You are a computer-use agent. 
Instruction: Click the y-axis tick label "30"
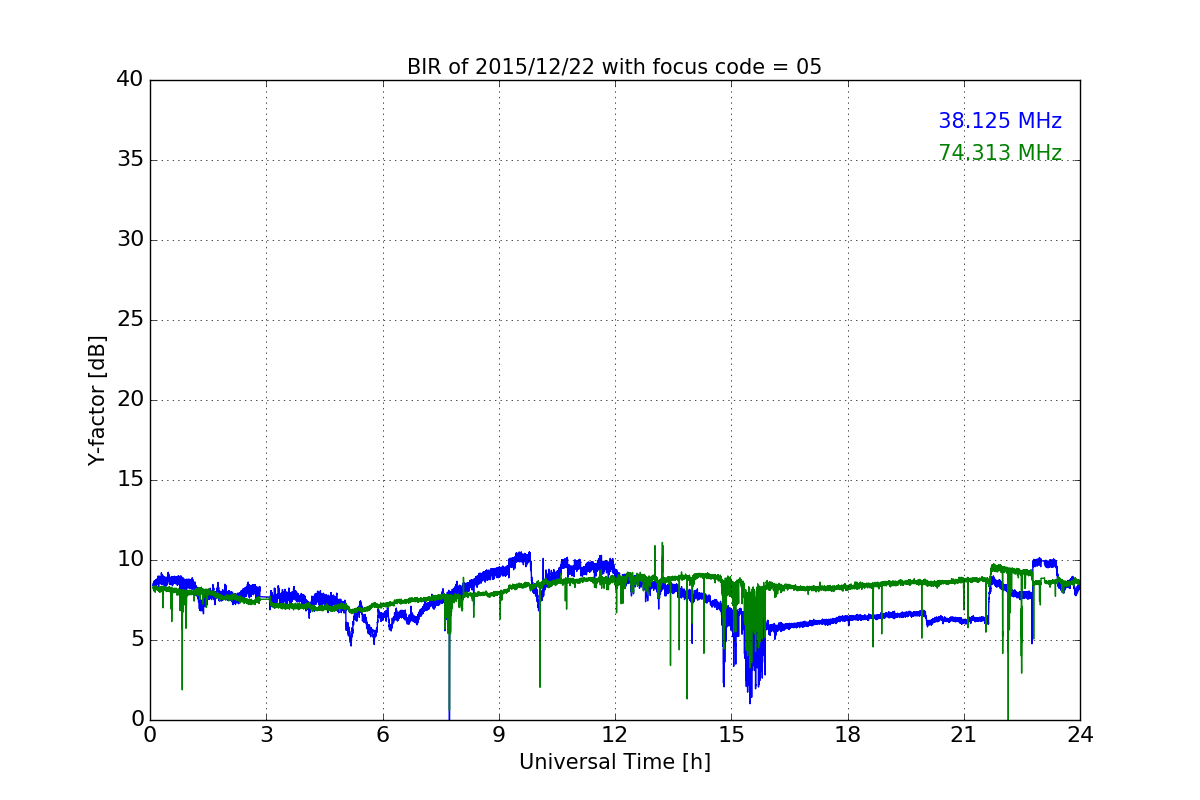(130, 240)
